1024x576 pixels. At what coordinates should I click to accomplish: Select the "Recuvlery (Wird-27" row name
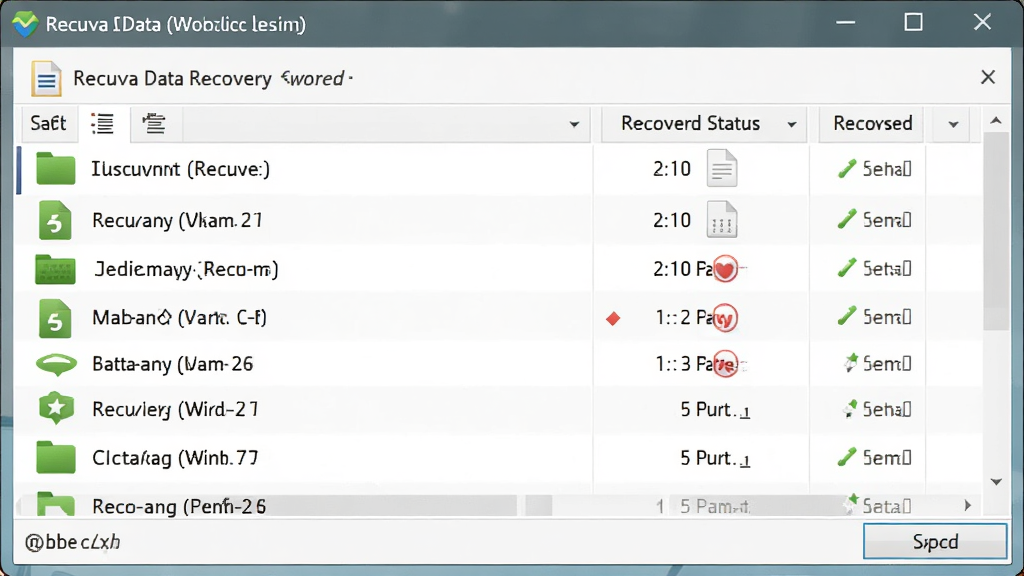(x=175, y=409)
